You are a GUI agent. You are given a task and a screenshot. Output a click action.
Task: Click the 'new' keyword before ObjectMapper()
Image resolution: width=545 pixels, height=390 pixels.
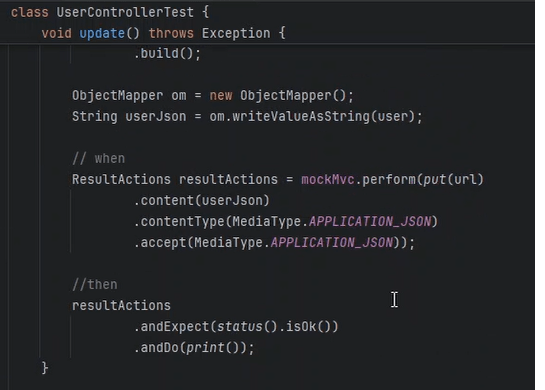click(221, 96)
